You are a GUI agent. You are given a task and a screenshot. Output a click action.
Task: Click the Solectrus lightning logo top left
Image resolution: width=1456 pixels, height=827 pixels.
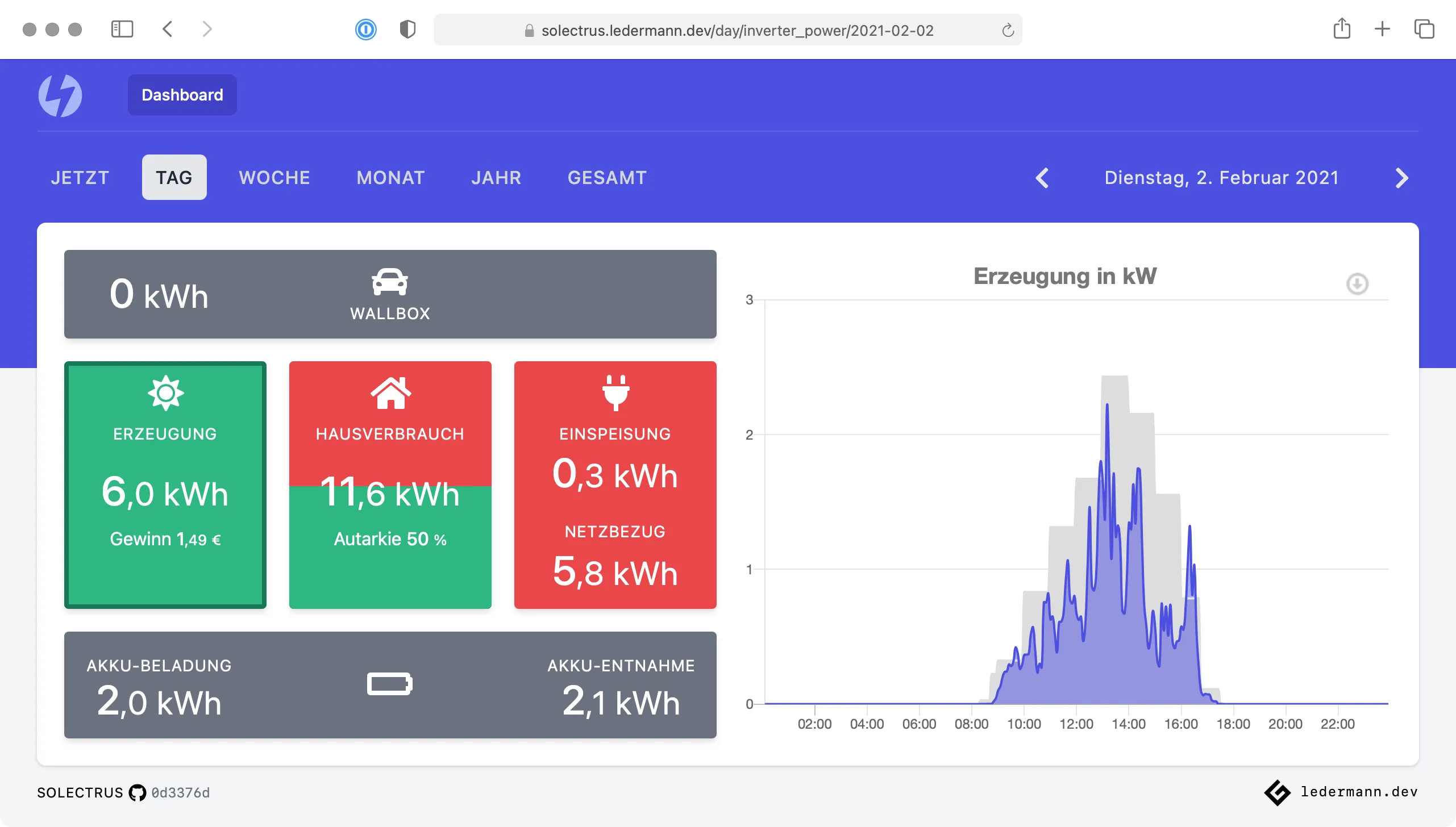click(x=61, y=95)
